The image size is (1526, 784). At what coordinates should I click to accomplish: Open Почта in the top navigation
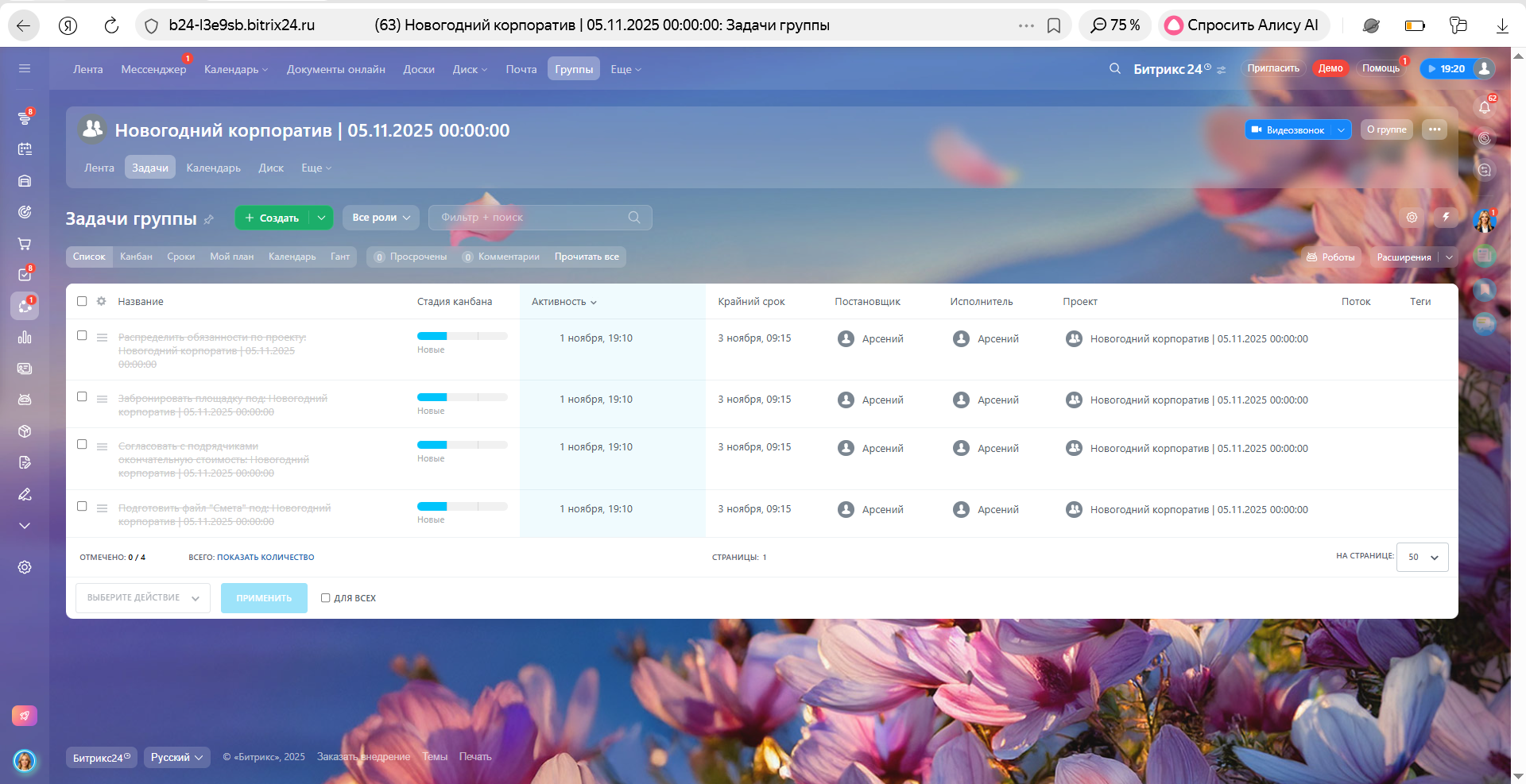tap(521, 69)
